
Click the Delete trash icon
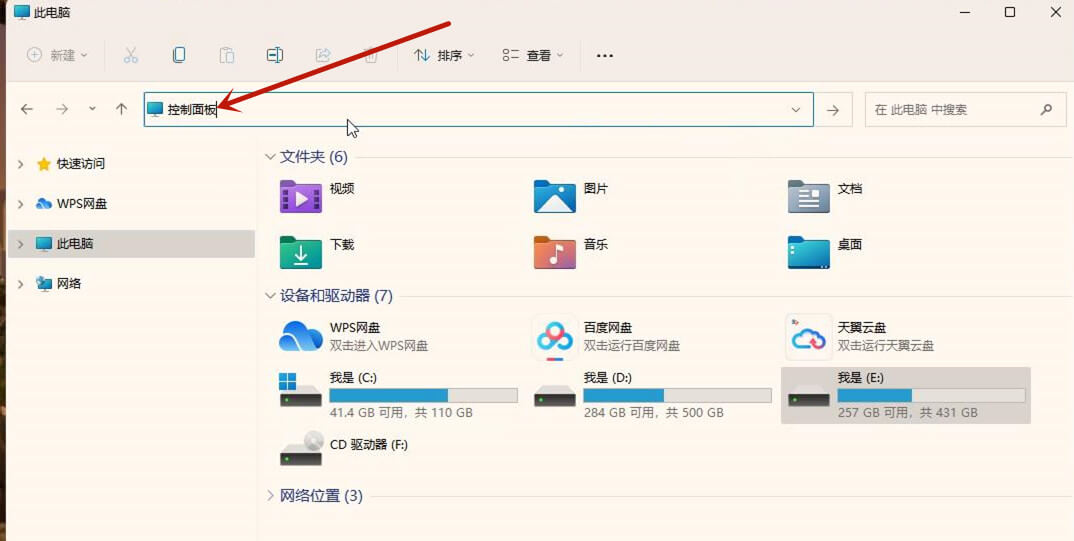(371, 55)
